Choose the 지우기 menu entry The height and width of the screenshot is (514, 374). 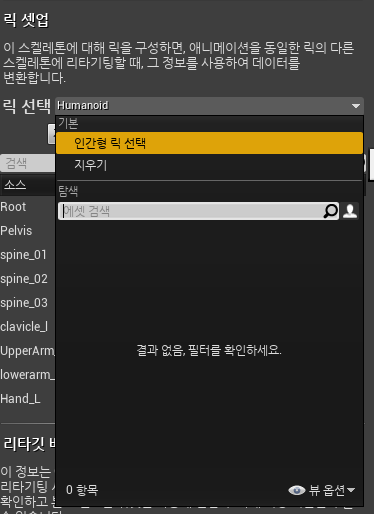point(209,165)
